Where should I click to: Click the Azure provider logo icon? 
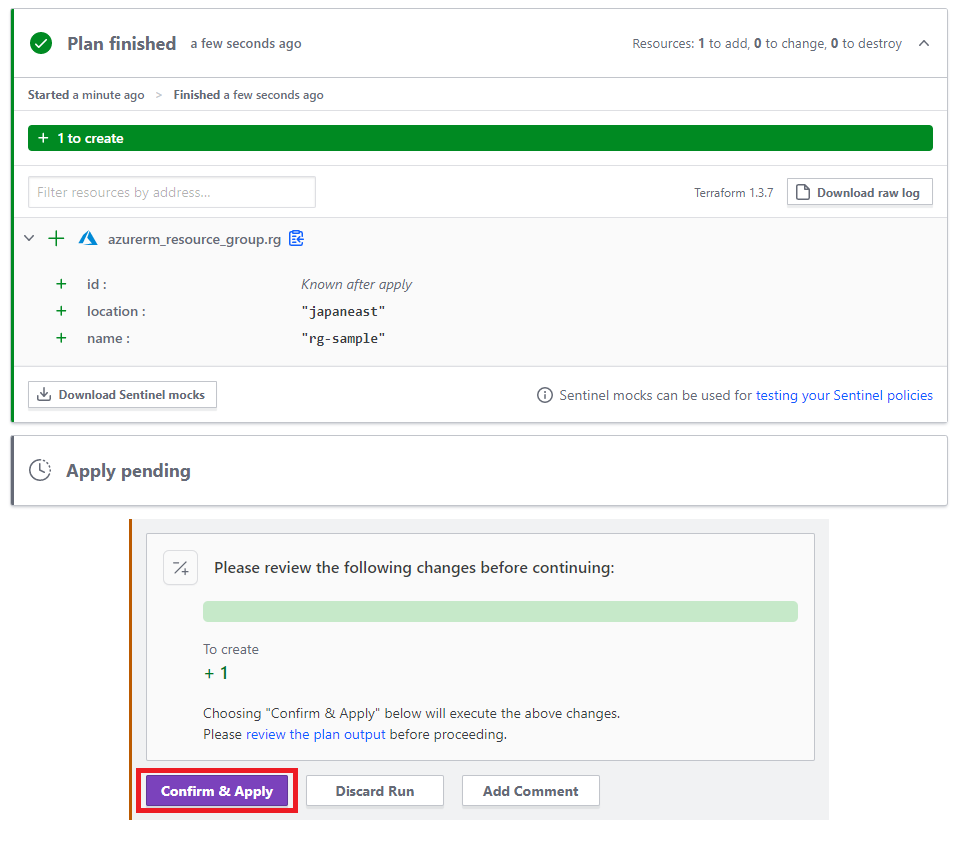pyautogui.click(x=88, y=238)
